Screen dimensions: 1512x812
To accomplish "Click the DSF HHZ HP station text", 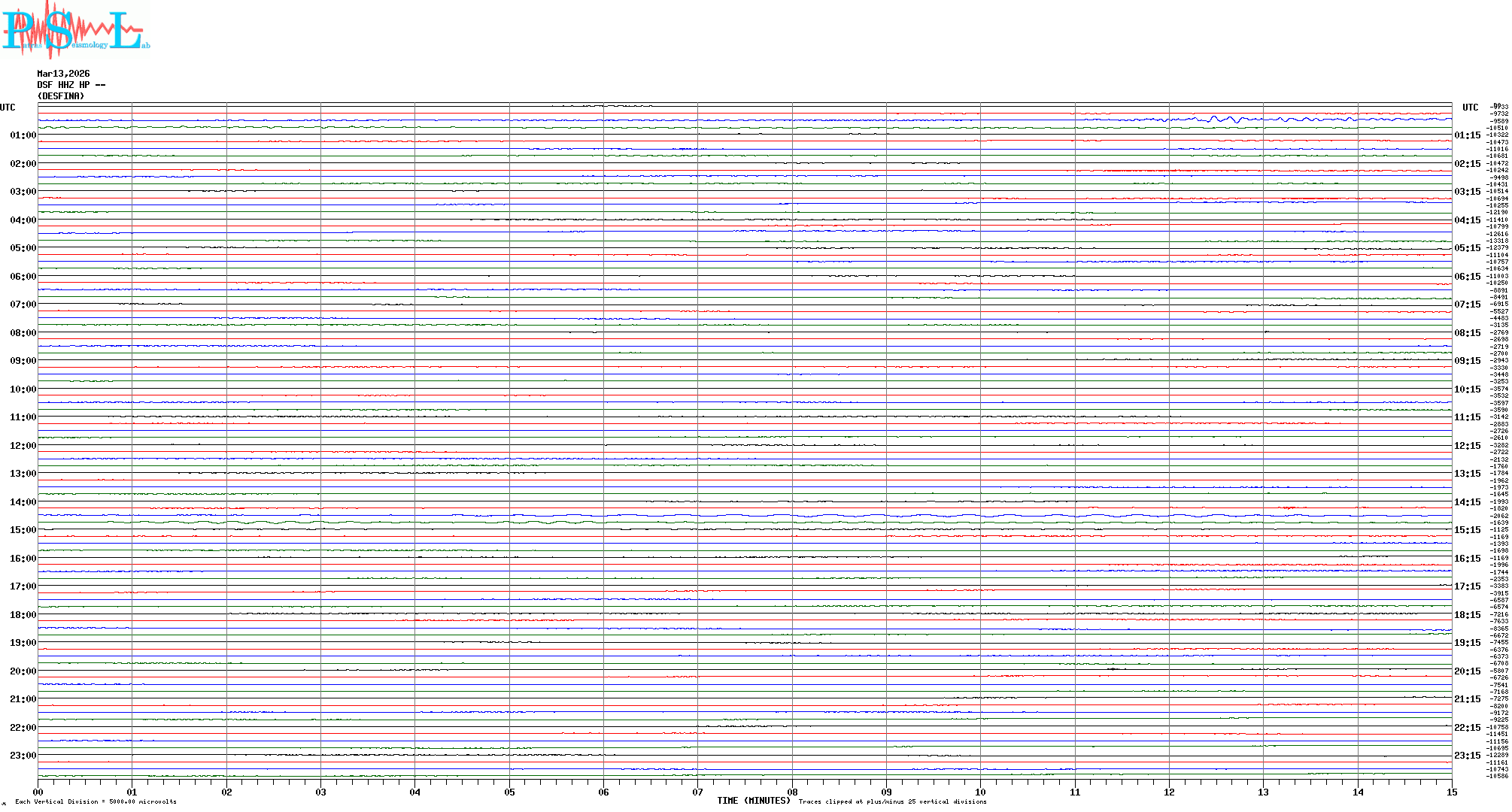I will [x=71, y=85].
